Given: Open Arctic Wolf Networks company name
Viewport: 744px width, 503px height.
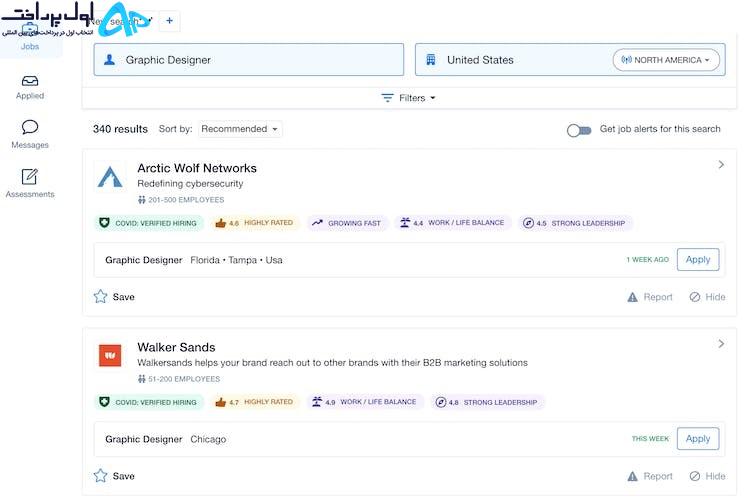Looking at the screenshot, I should click(197, 168).
